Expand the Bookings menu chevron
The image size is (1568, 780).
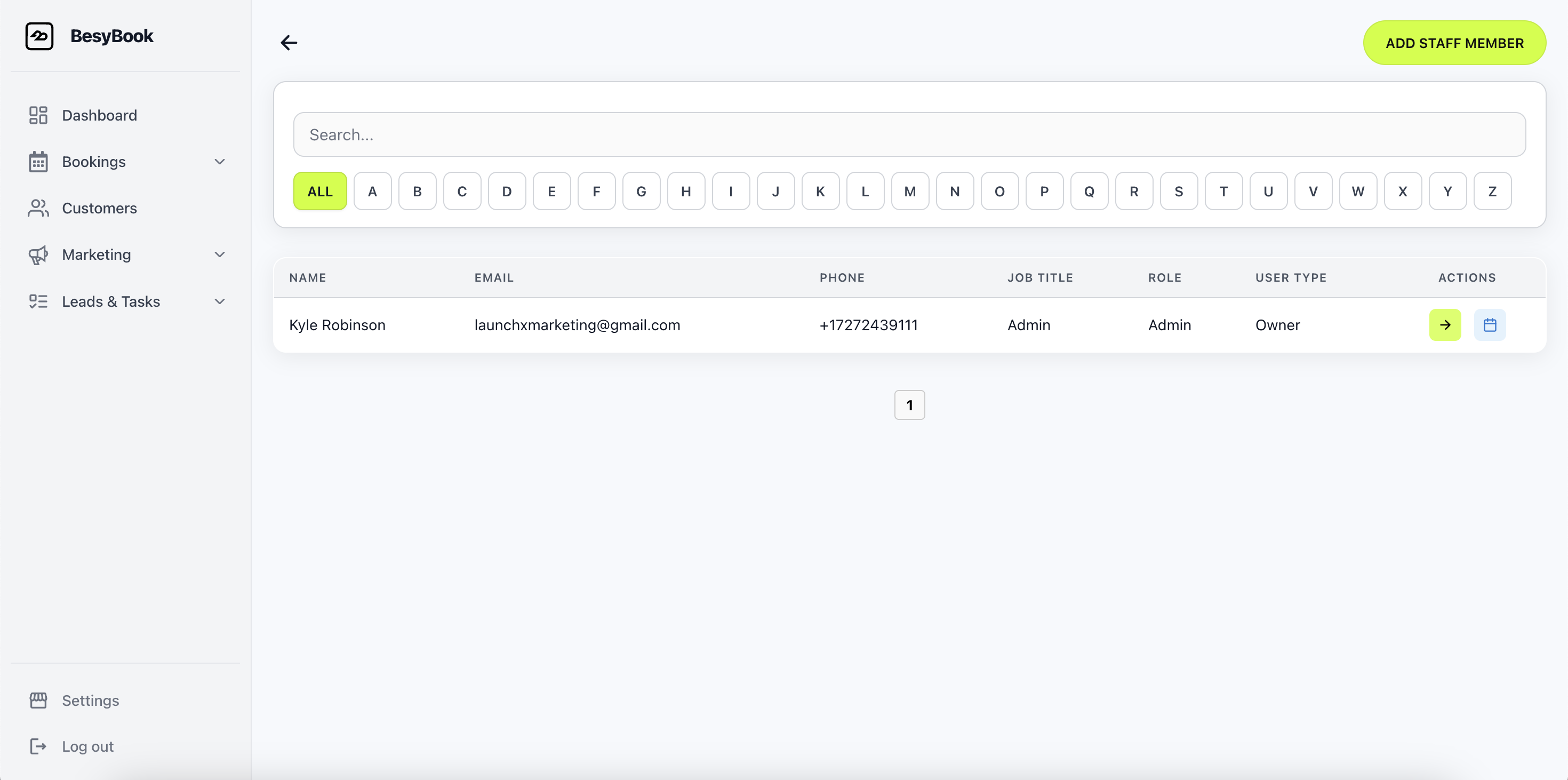[x=220, y=161]
